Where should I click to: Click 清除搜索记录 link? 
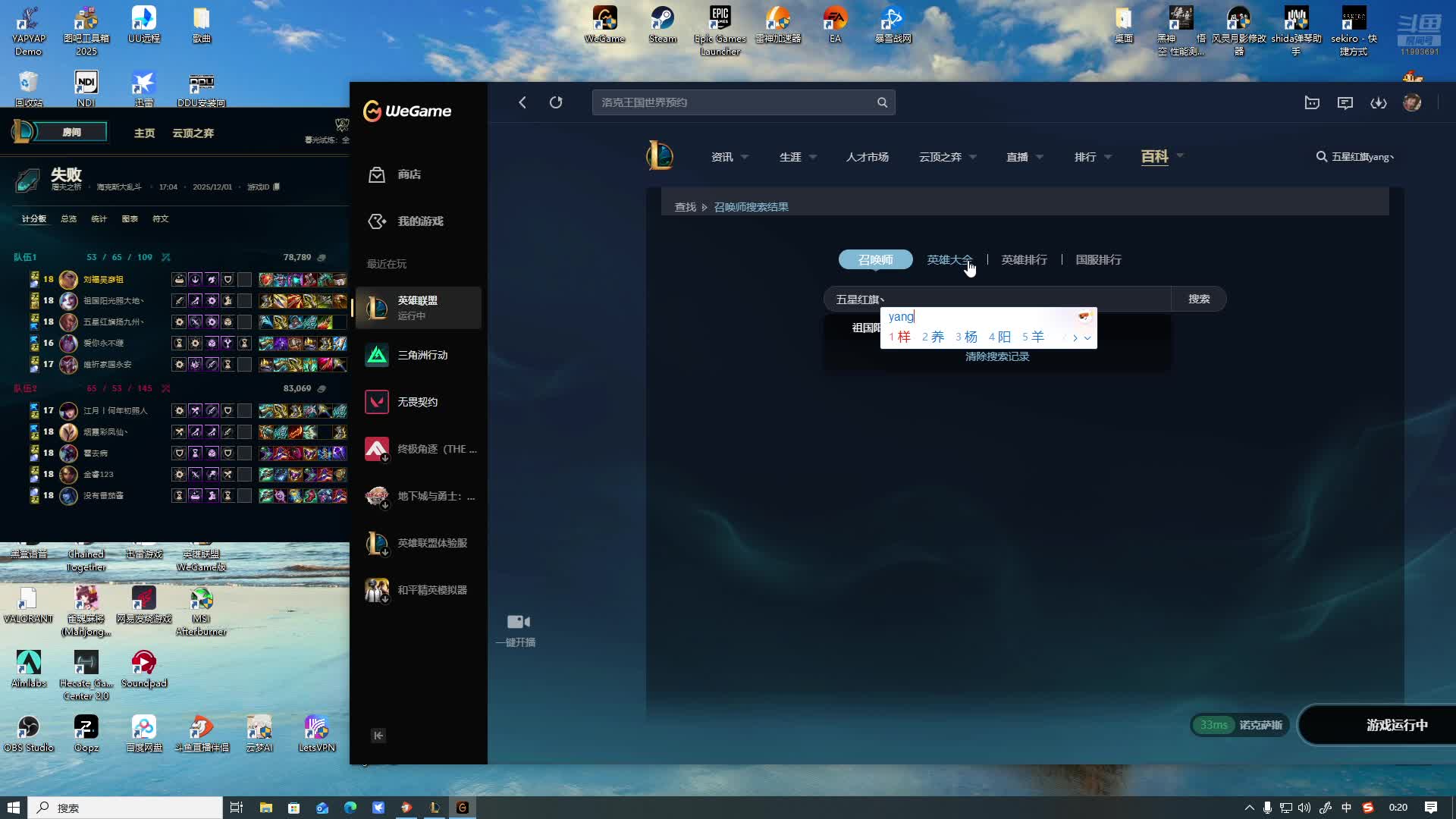[x=996, y=356]
